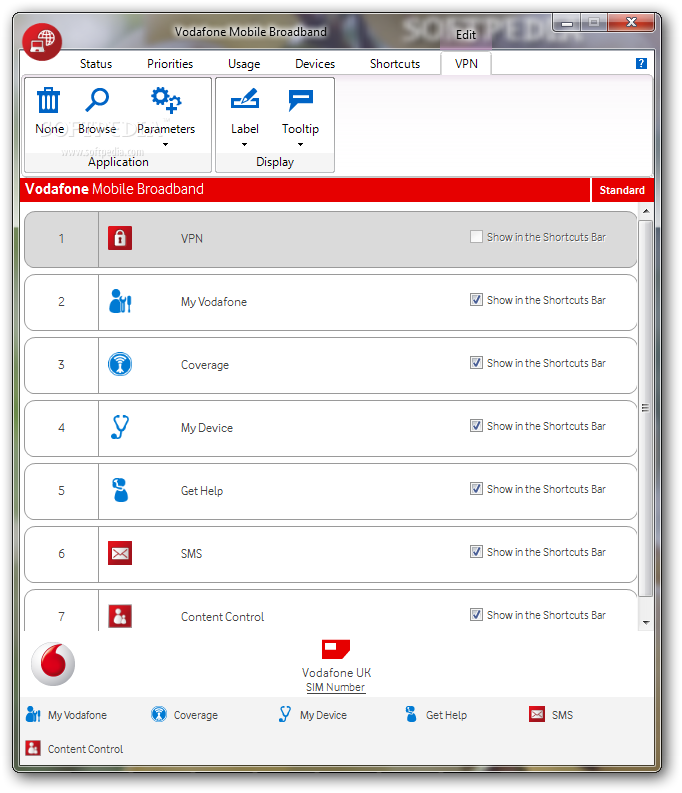682x793 pixels.
Task: Switch to the Shortcuts tab
Action: point(395,64)
